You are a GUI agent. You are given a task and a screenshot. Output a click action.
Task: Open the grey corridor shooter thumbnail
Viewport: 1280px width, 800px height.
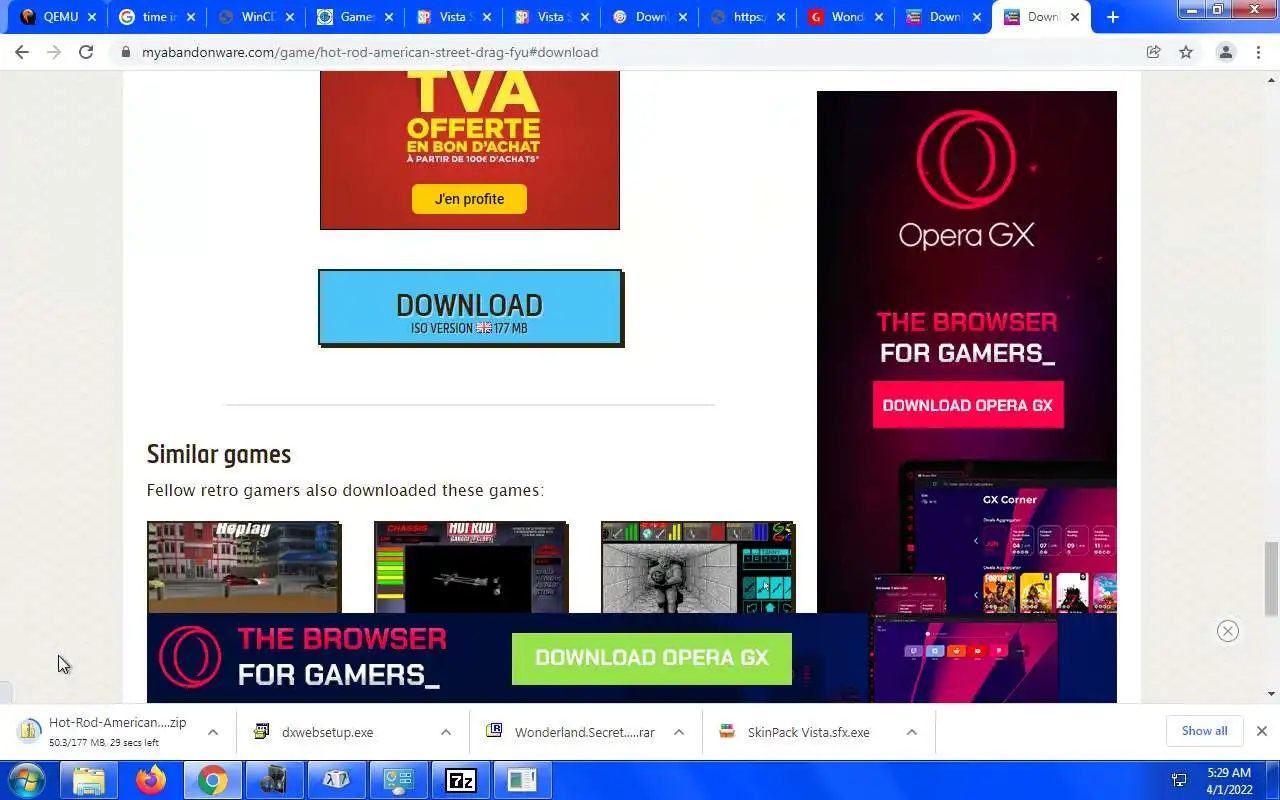coord(698,566)
